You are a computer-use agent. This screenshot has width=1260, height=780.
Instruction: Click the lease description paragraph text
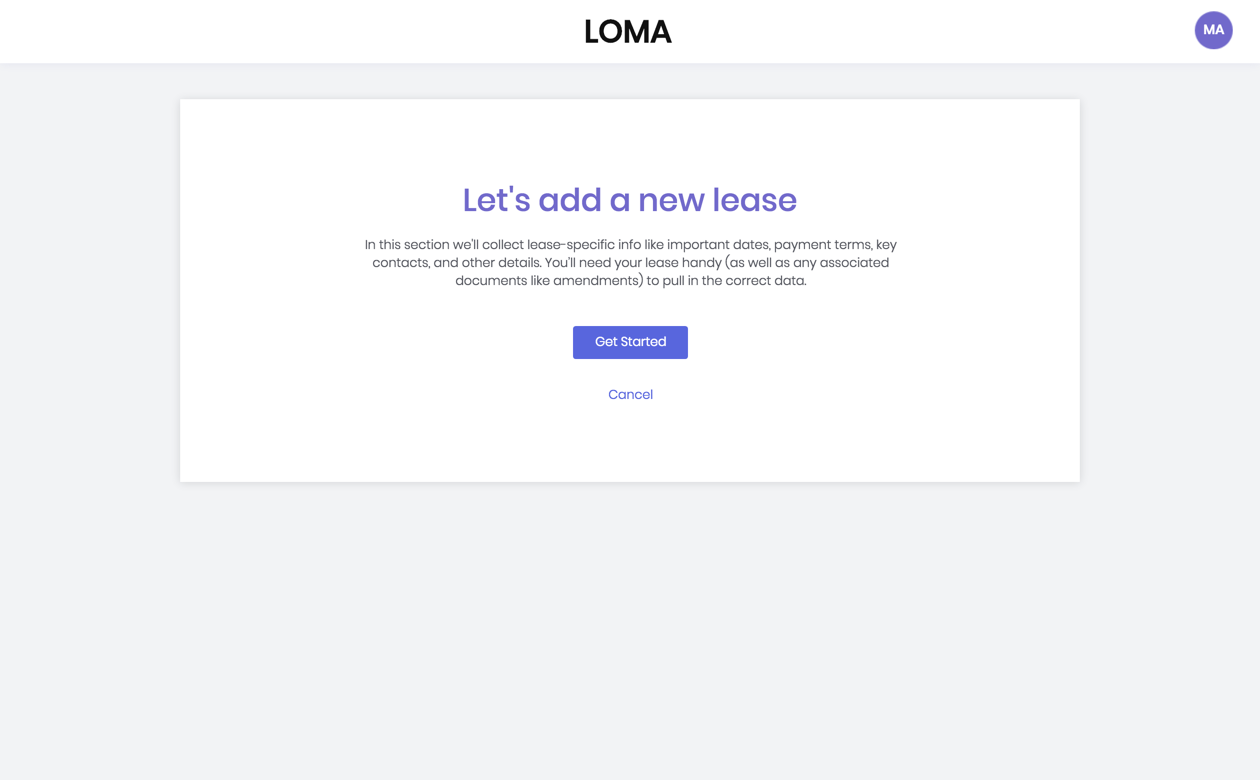[x=630, y=262]
